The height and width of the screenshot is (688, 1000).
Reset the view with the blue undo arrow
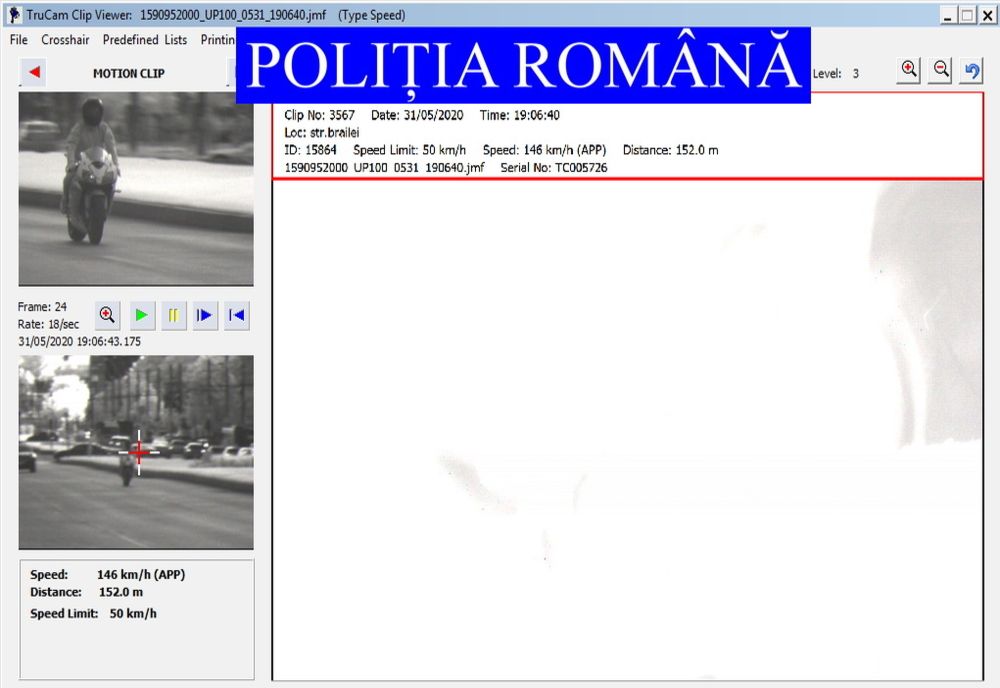970,69
